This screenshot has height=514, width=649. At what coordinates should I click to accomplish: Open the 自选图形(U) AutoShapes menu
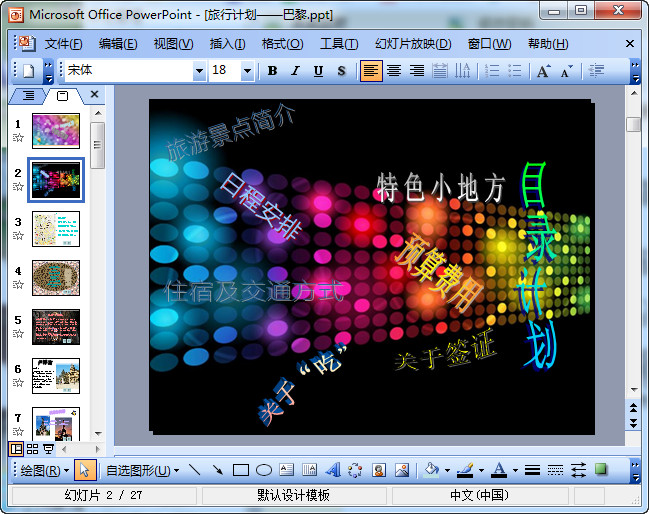coord(143,471)
